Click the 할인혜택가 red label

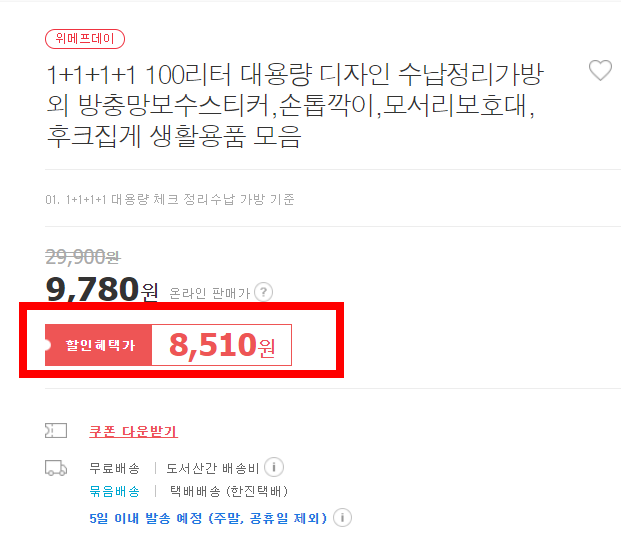pyautogui.click(x=99, y=345)
